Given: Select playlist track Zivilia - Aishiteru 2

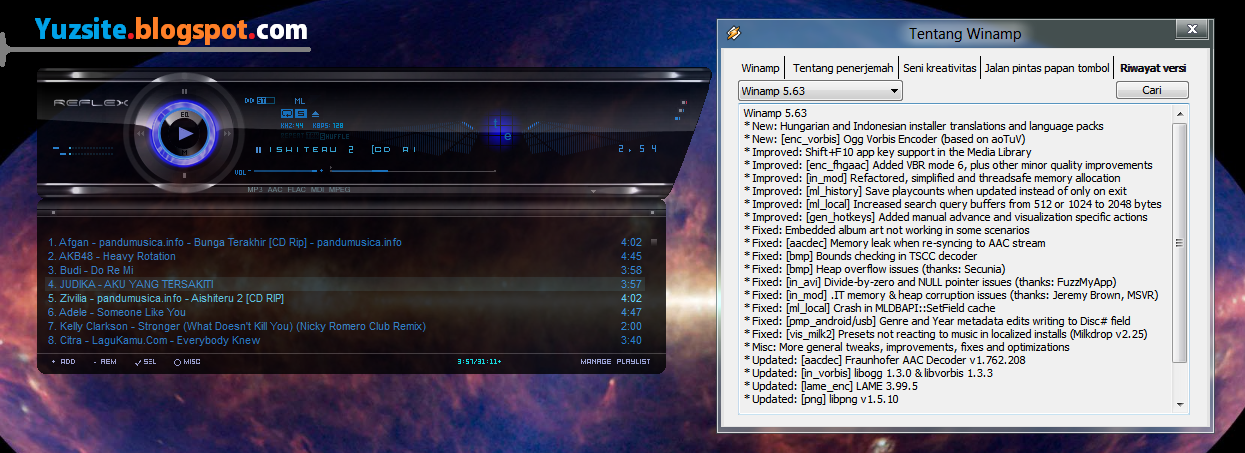Looking at the screenshot, I should click(x=345, y=298).
